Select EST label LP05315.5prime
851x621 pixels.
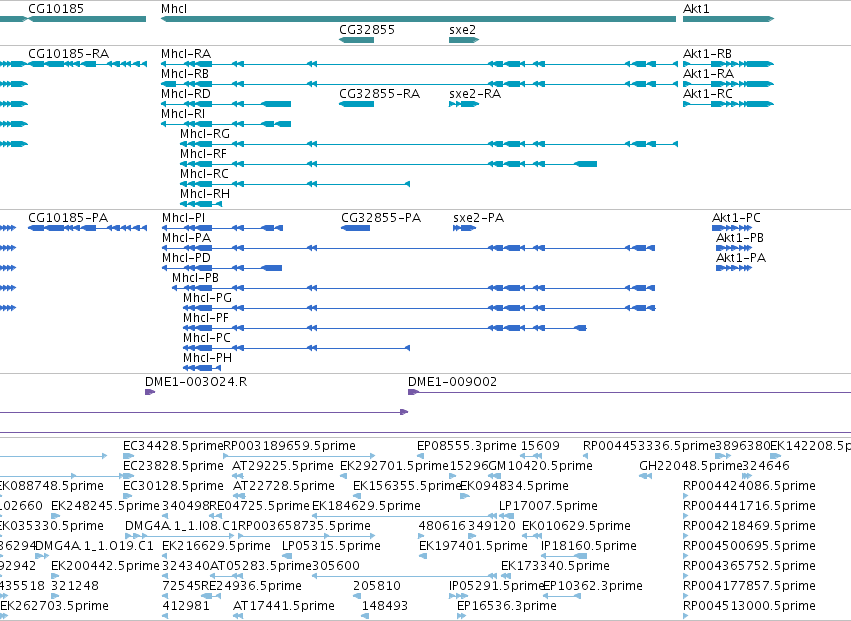point(331,546)
